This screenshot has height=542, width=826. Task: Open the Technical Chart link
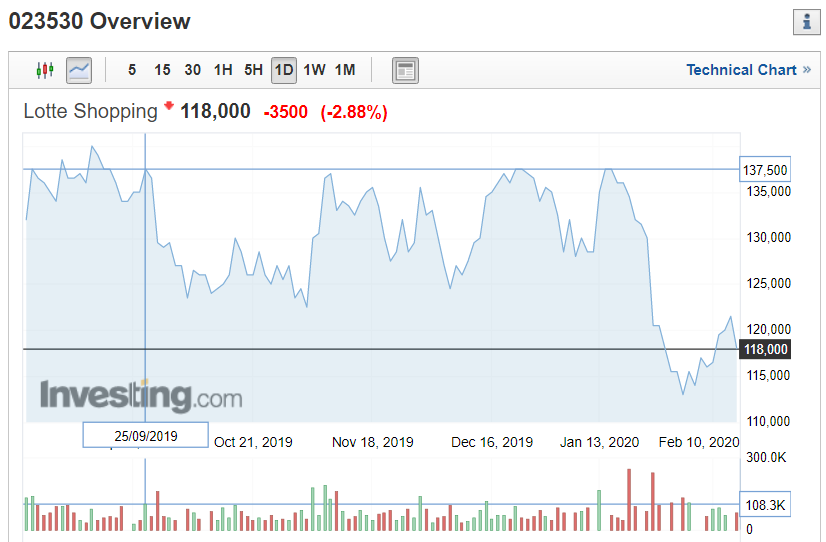click(x=748, y=70)
